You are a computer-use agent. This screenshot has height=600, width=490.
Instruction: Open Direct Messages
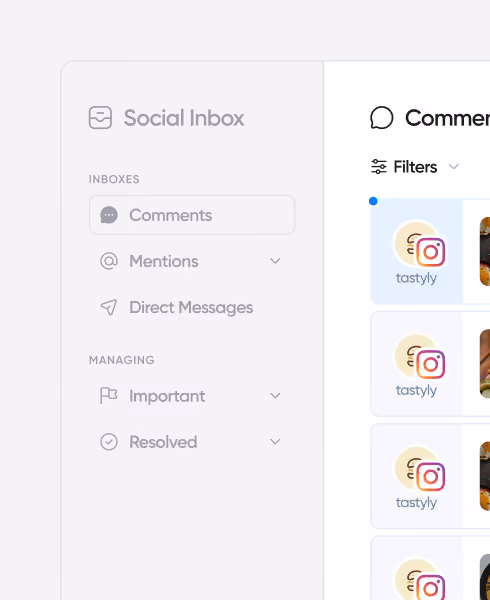point(192,307)
